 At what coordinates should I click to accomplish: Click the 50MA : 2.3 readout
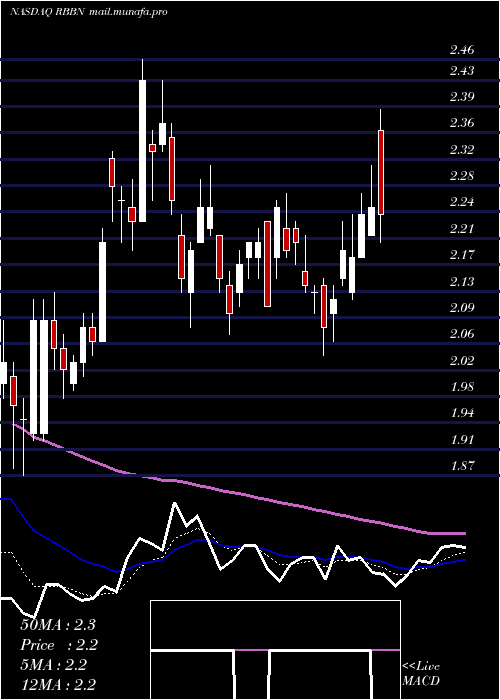(58, 625)
